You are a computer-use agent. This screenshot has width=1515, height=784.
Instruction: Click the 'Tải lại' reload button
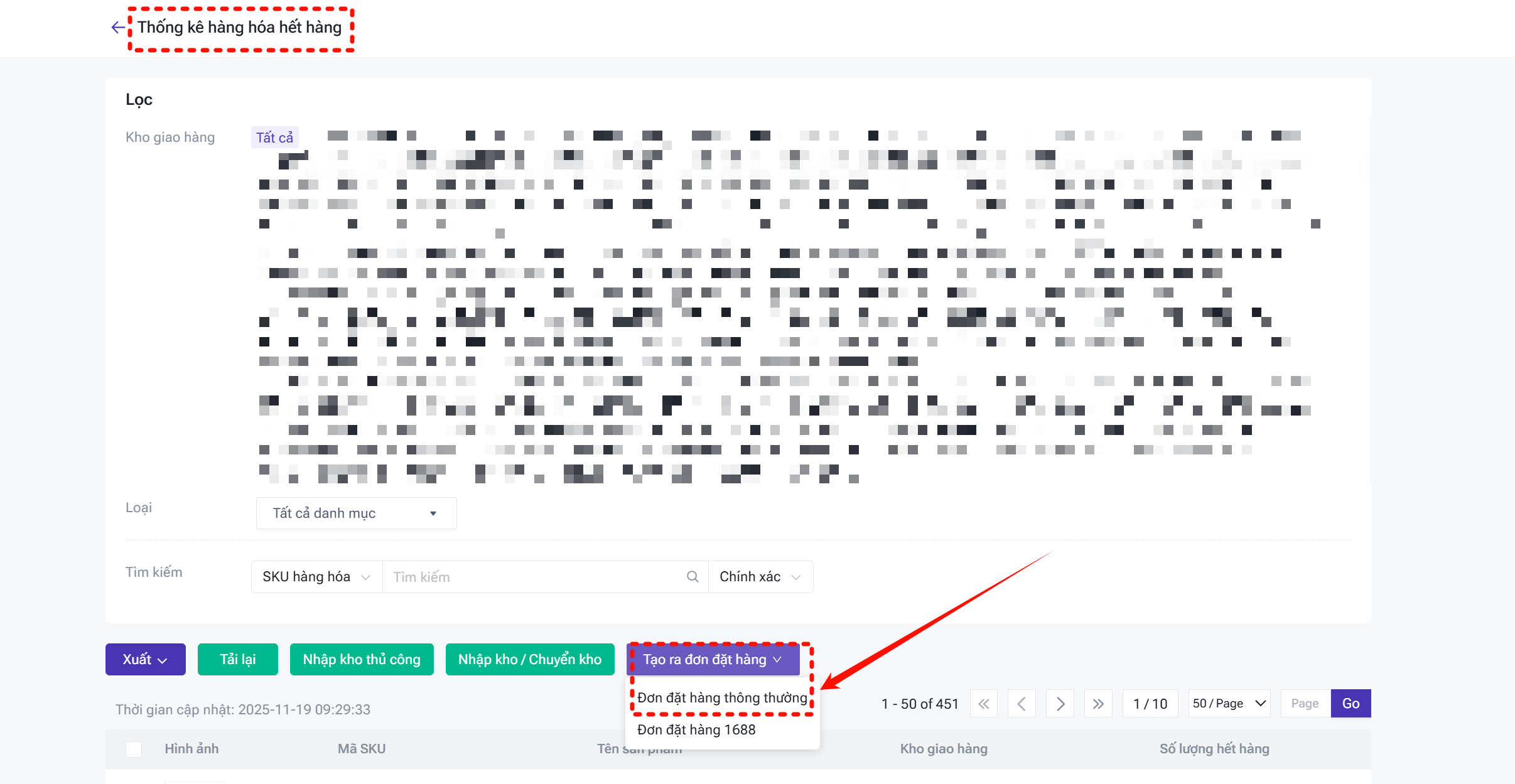[x=237, y=660]
